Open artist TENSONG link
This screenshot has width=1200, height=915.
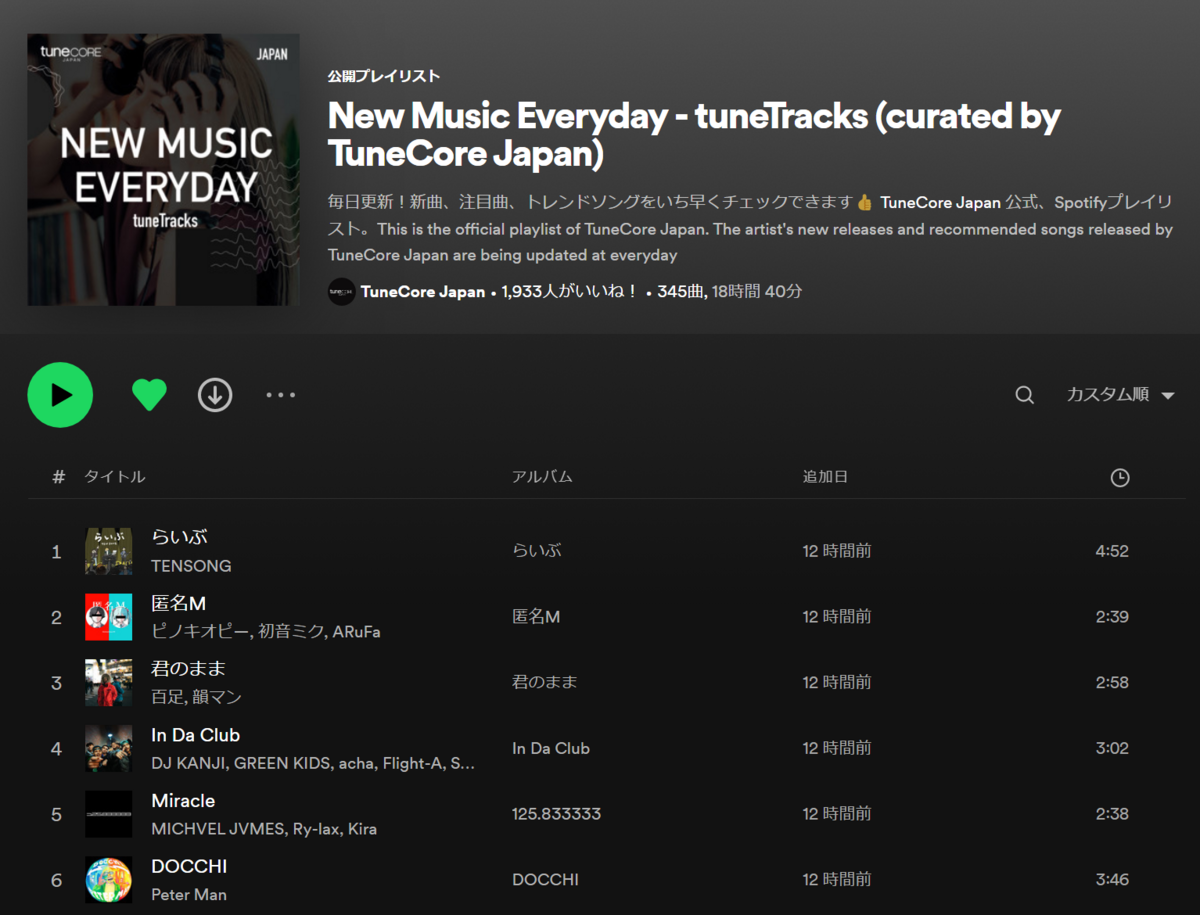pos(191,566)
